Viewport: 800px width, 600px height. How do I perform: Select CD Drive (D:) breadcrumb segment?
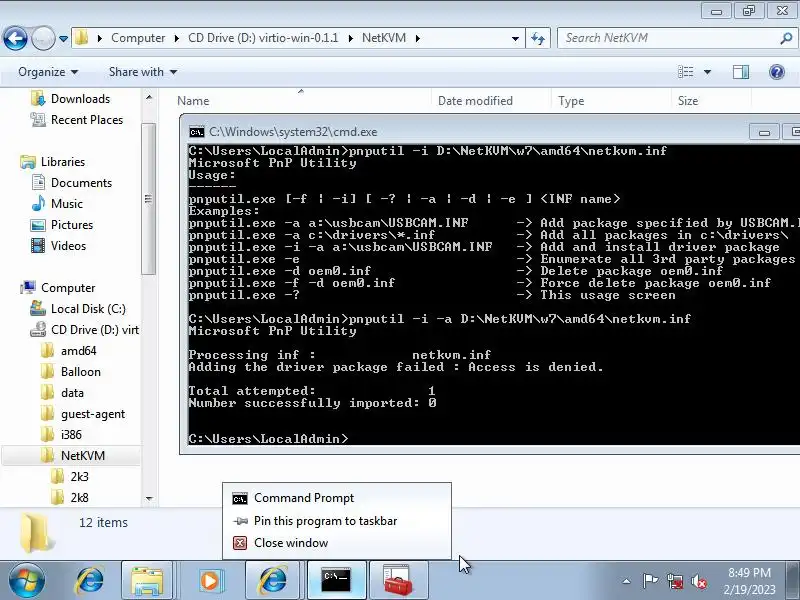coord(263,38)
